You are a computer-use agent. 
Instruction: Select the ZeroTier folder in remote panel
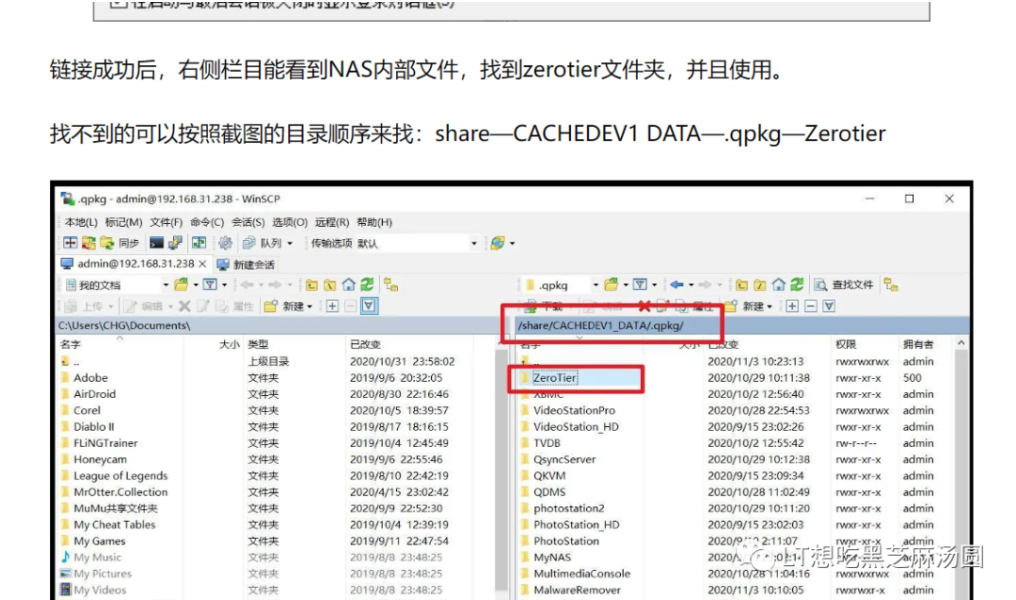[x=555, y=378]
